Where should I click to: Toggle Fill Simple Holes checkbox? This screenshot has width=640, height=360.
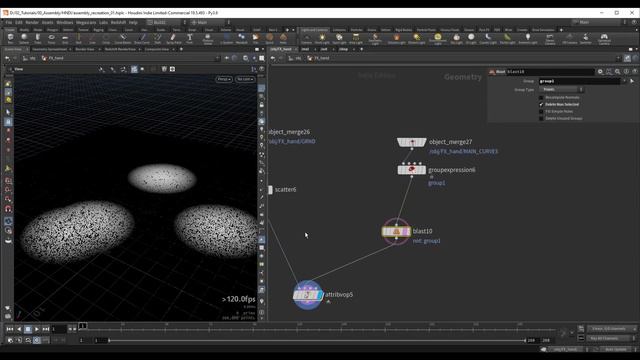click(541, 111)
